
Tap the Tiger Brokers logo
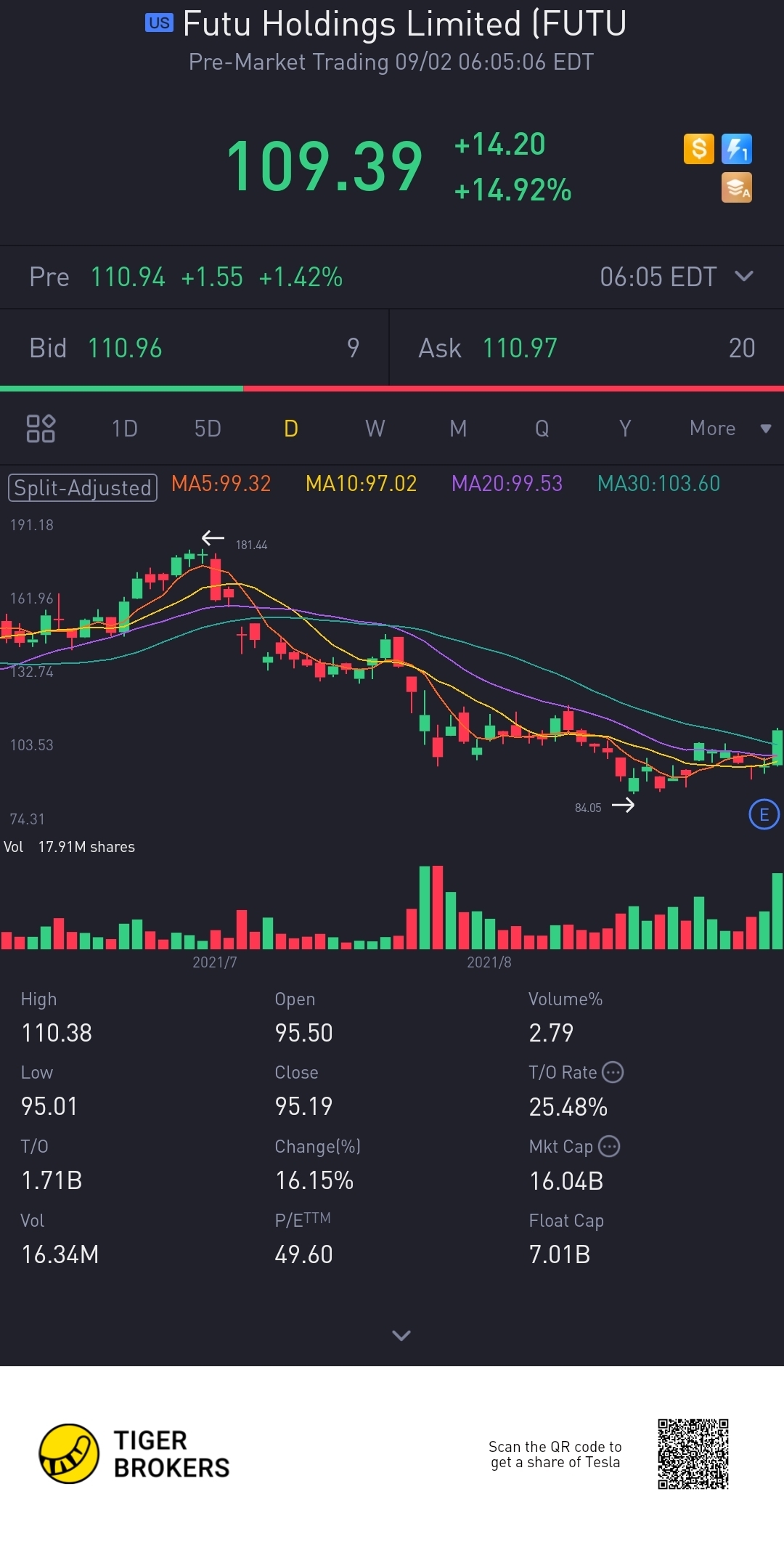69,1453
